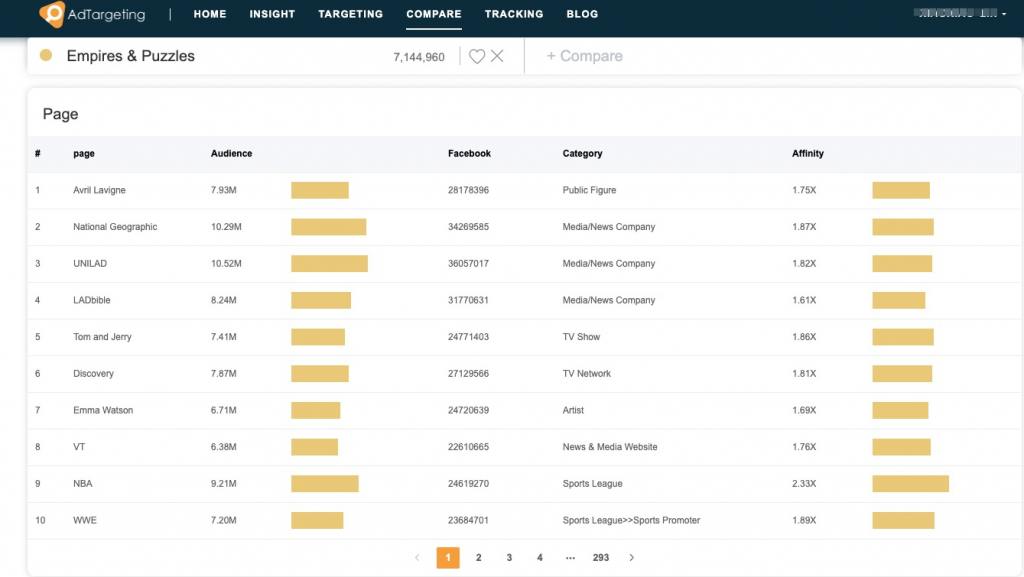Image resolution: width=1024 pixels, height=577 pixels.
Task: Open the INSIGHT nav item
Action: coord(272,14)
